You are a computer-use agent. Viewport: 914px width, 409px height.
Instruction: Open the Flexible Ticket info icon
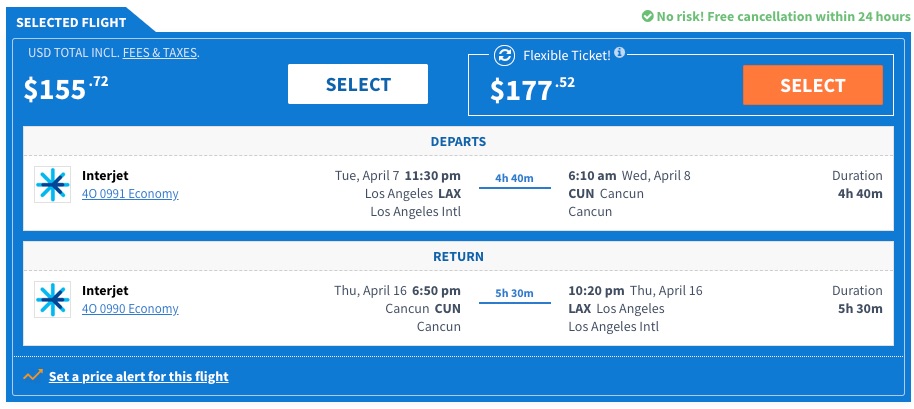[x=619, y=52]
